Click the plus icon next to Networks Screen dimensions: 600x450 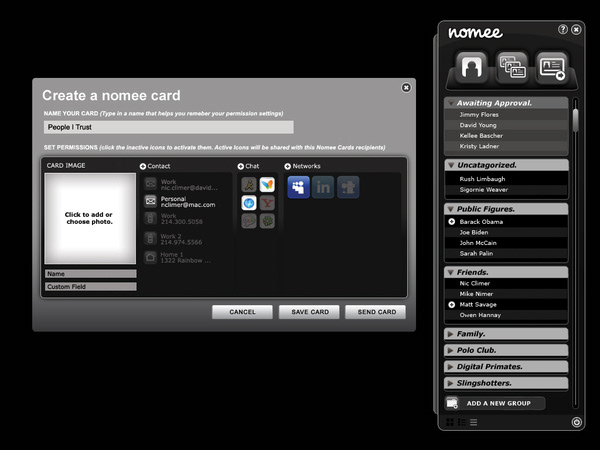287,166
